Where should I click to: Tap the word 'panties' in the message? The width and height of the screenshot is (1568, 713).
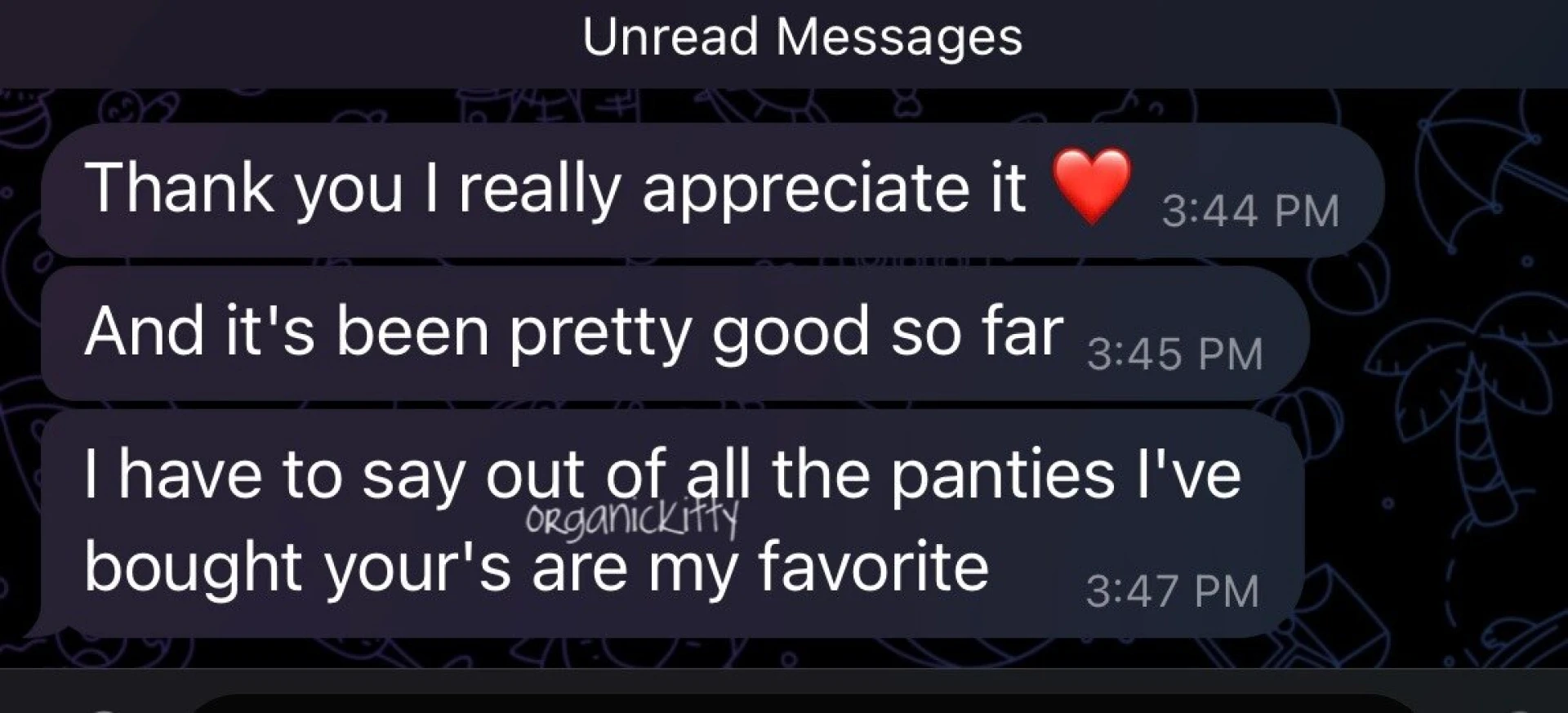coord(1002,475)
